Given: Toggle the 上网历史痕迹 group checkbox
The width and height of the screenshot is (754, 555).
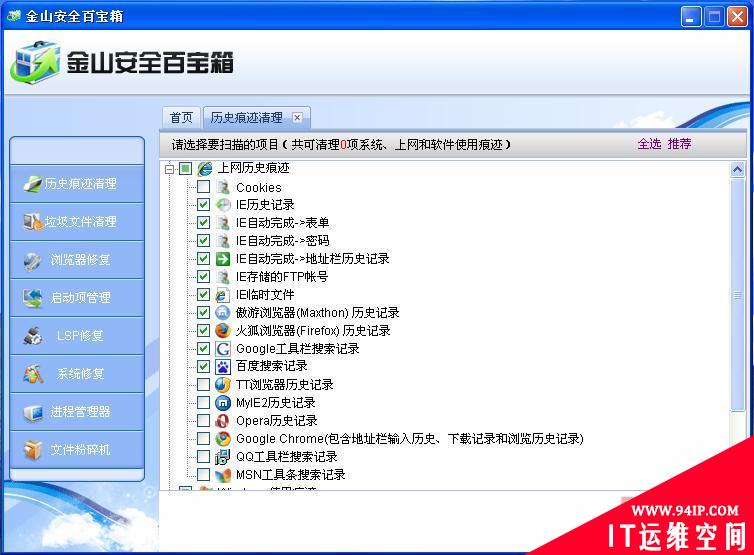Looking at the screenshot, I should click(186, 169).
